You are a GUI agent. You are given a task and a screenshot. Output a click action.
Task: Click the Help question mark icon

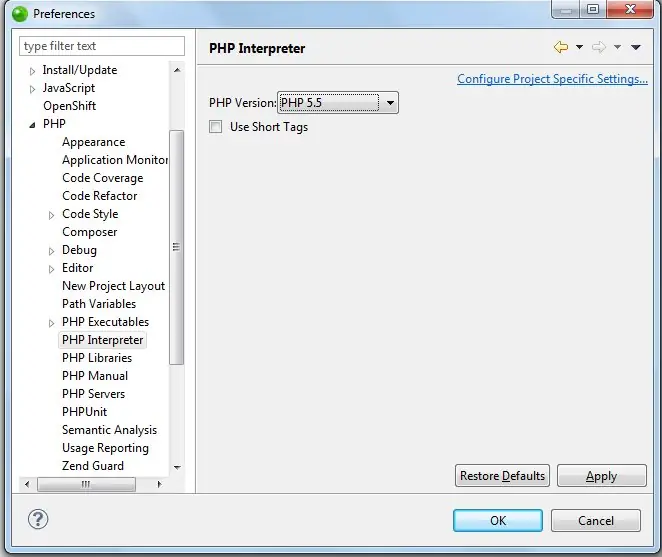tap(38, 519)
